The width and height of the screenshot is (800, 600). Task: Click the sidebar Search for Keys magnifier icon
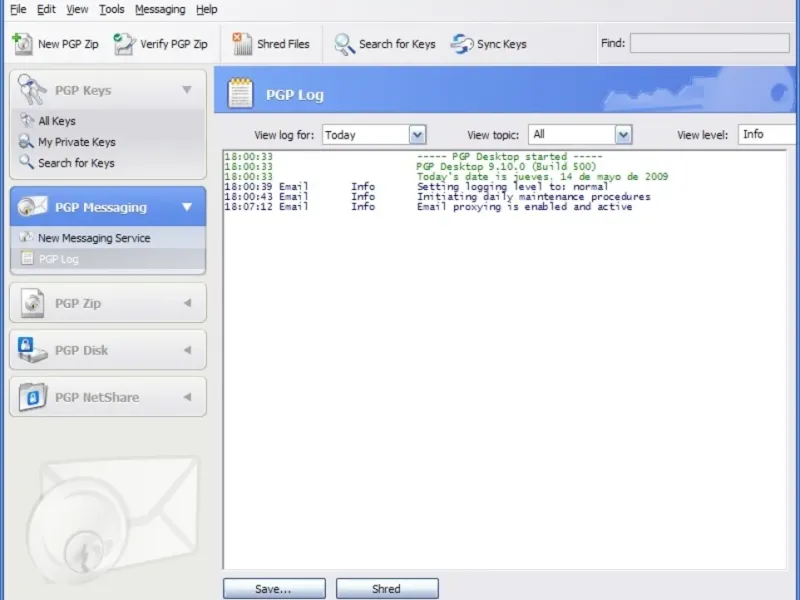pos(26,162)
